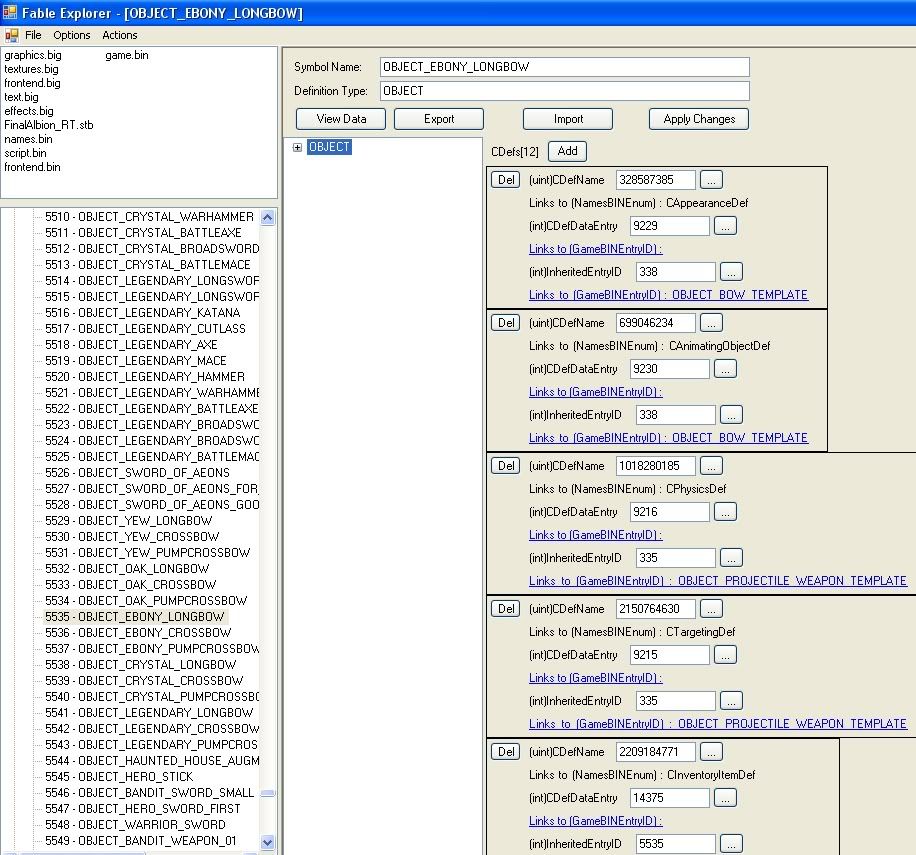Click the Add button next to CDefs[12]
916x855 pixels.
[567, 151]
